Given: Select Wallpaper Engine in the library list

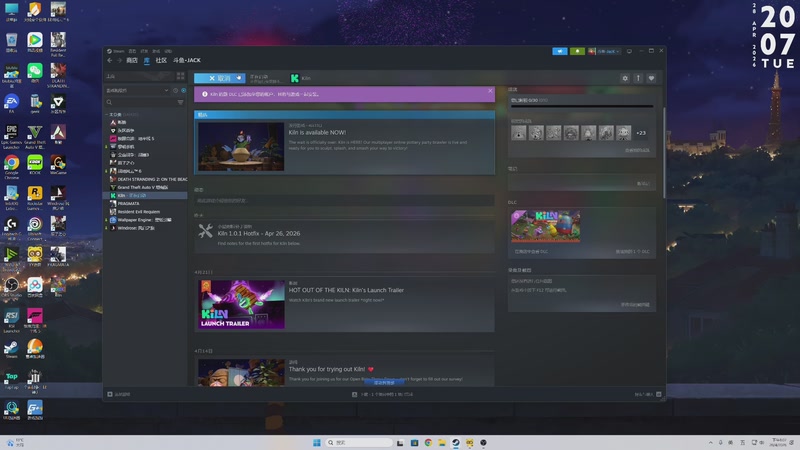Looking at the screenshot, I should click(x=146, y=220).
